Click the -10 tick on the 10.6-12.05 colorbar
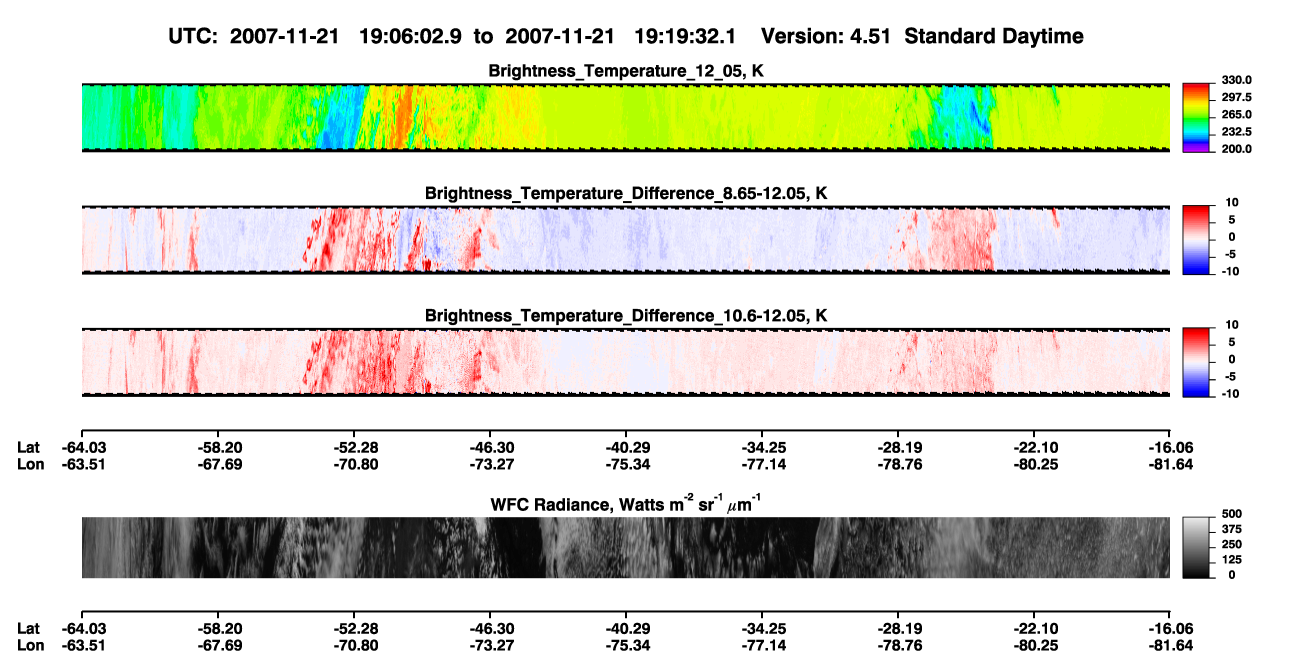This screenshot has width=1300, height=667. [x=1232, y=393]
